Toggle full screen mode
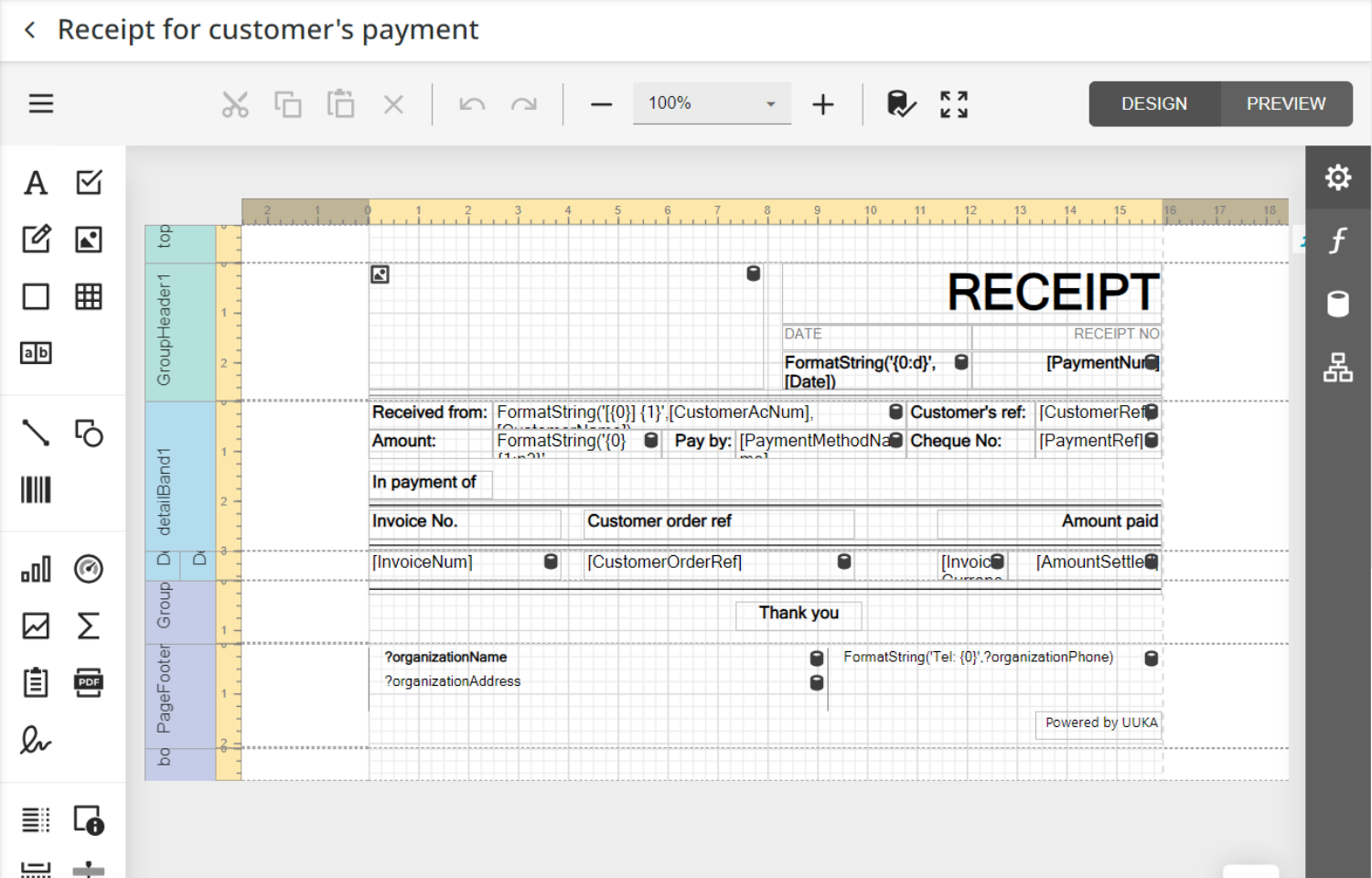Image resolution: width=1372 pixels, height=878 pixels. 954,104
